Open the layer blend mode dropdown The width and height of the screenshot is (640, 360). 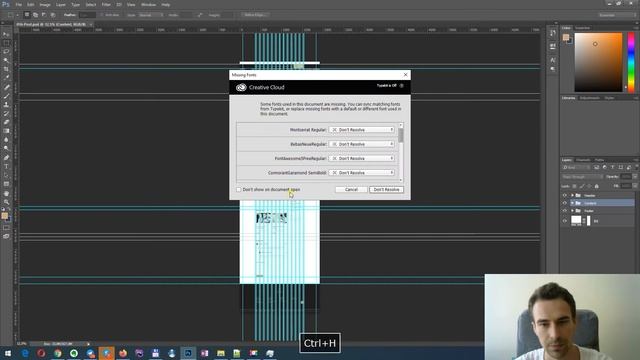(582, 177)
